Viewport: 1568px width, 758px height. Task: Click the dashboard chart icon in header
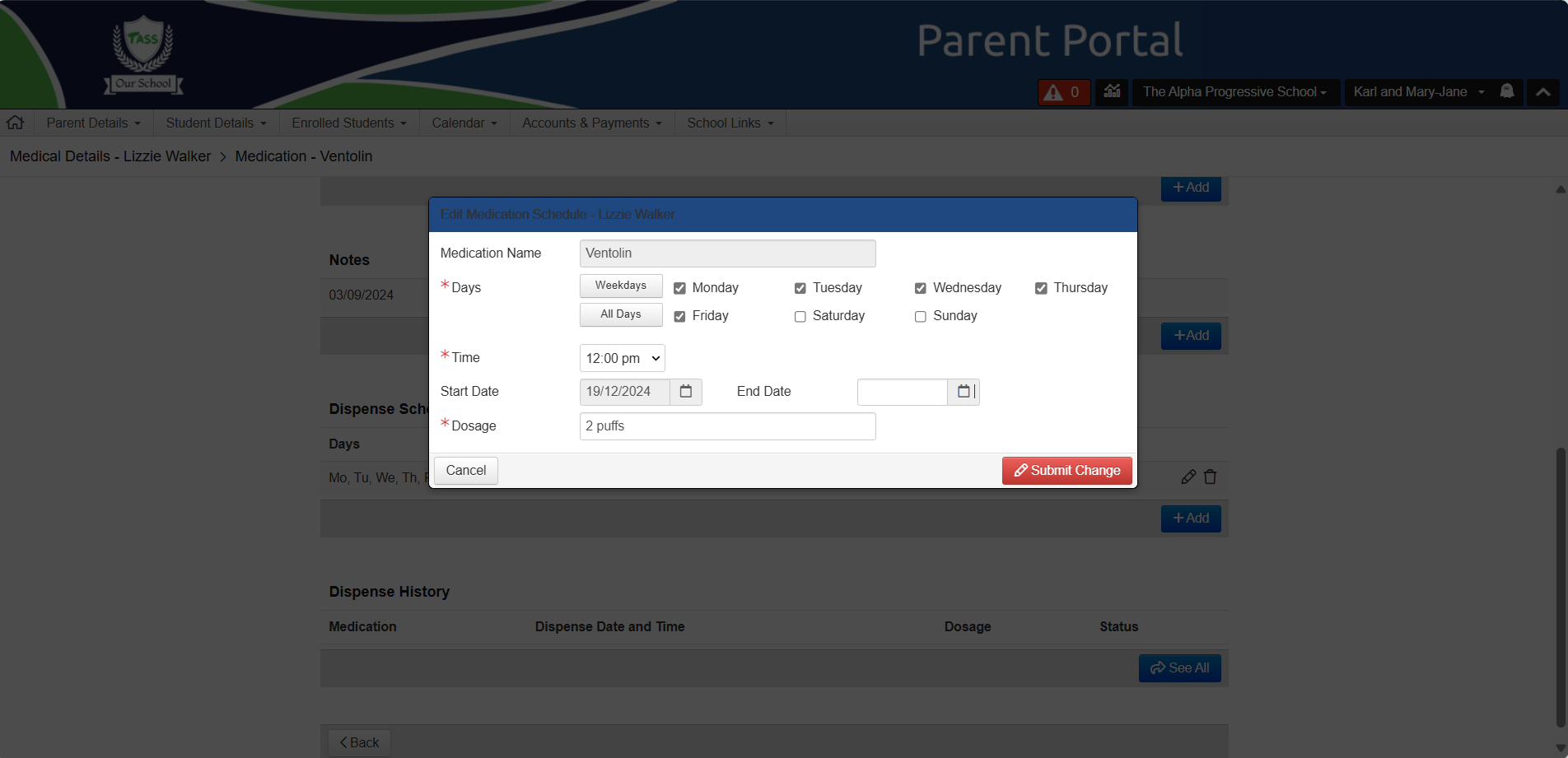(1112, 91)
